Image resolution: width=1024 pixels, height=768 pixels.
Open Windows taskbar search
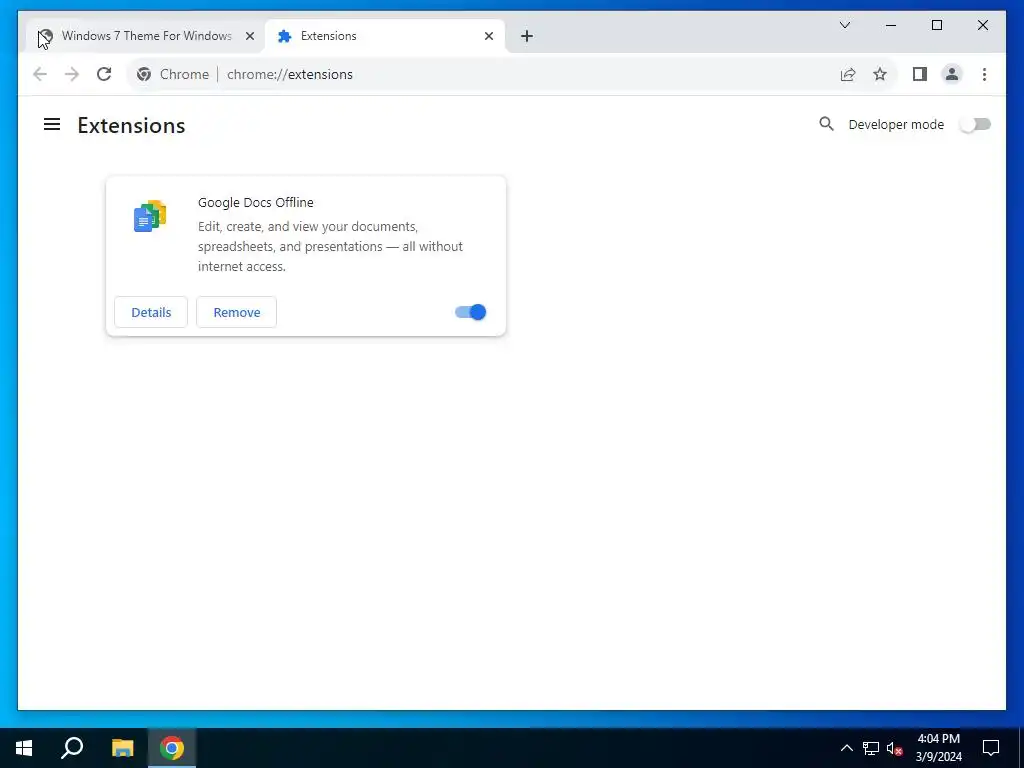pyautogui.click(x=72, y=748)
